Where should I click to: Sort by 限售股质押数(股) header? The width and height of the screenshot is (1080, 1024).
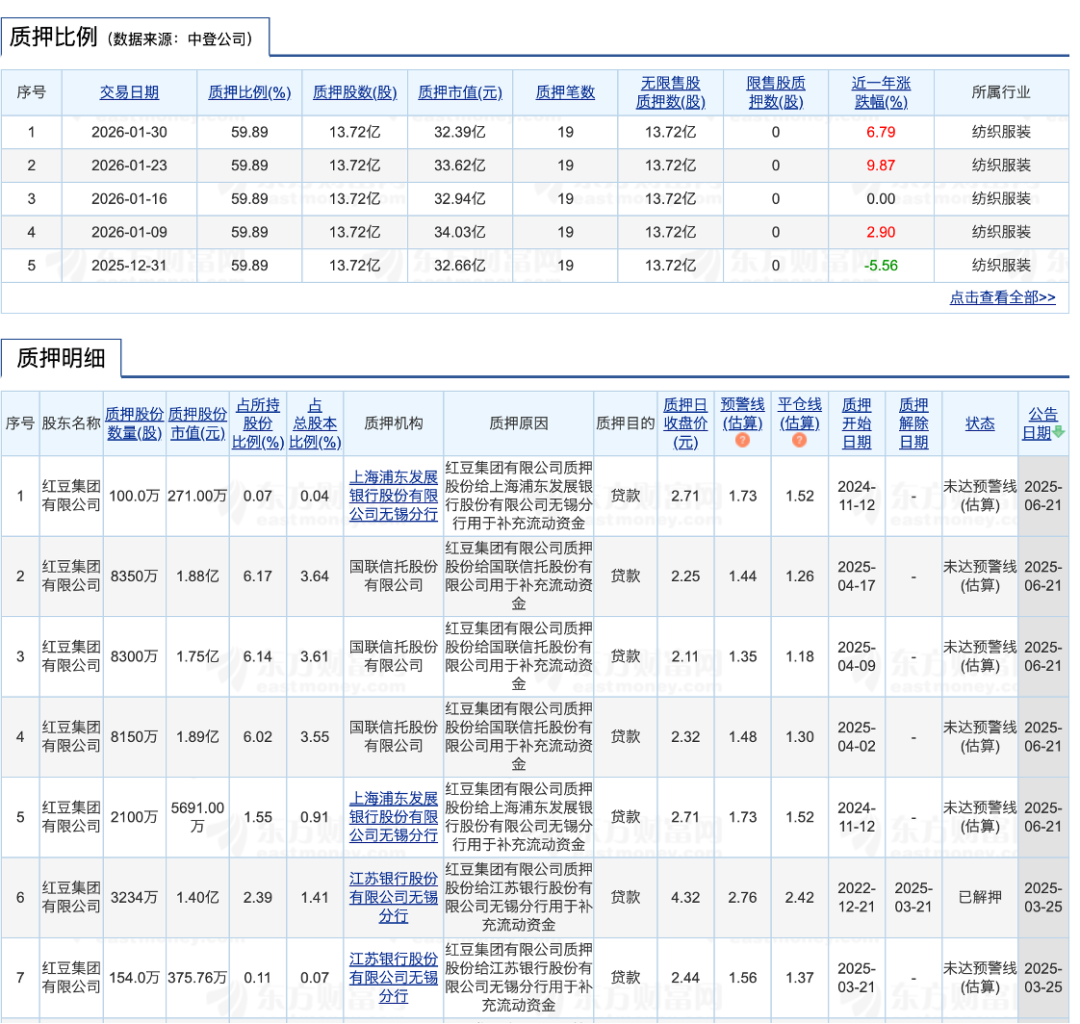pos(776,92)
